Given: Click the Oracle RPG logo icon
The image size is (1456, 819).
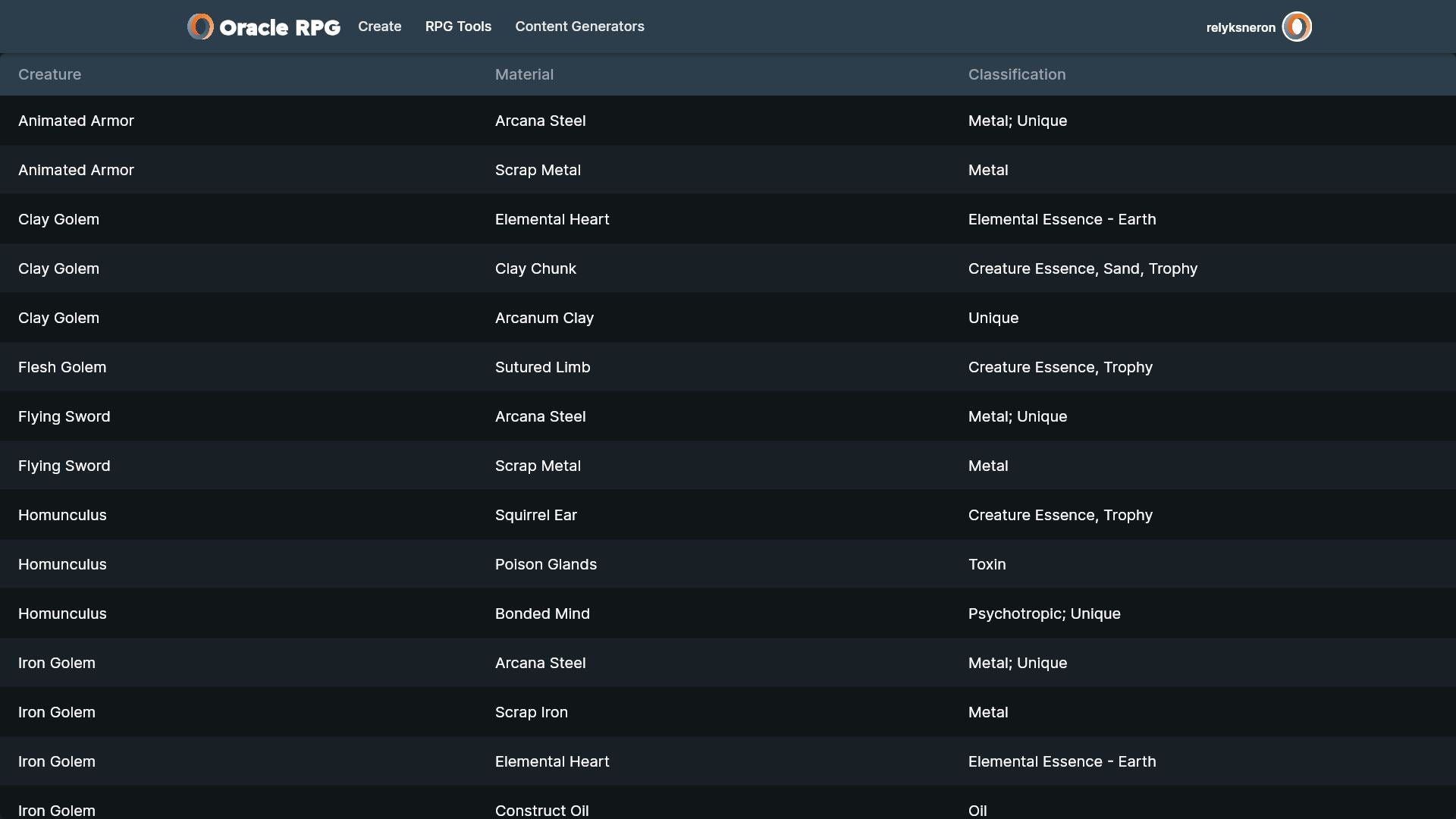Looking at the screenshot, I should pos(200,27).
